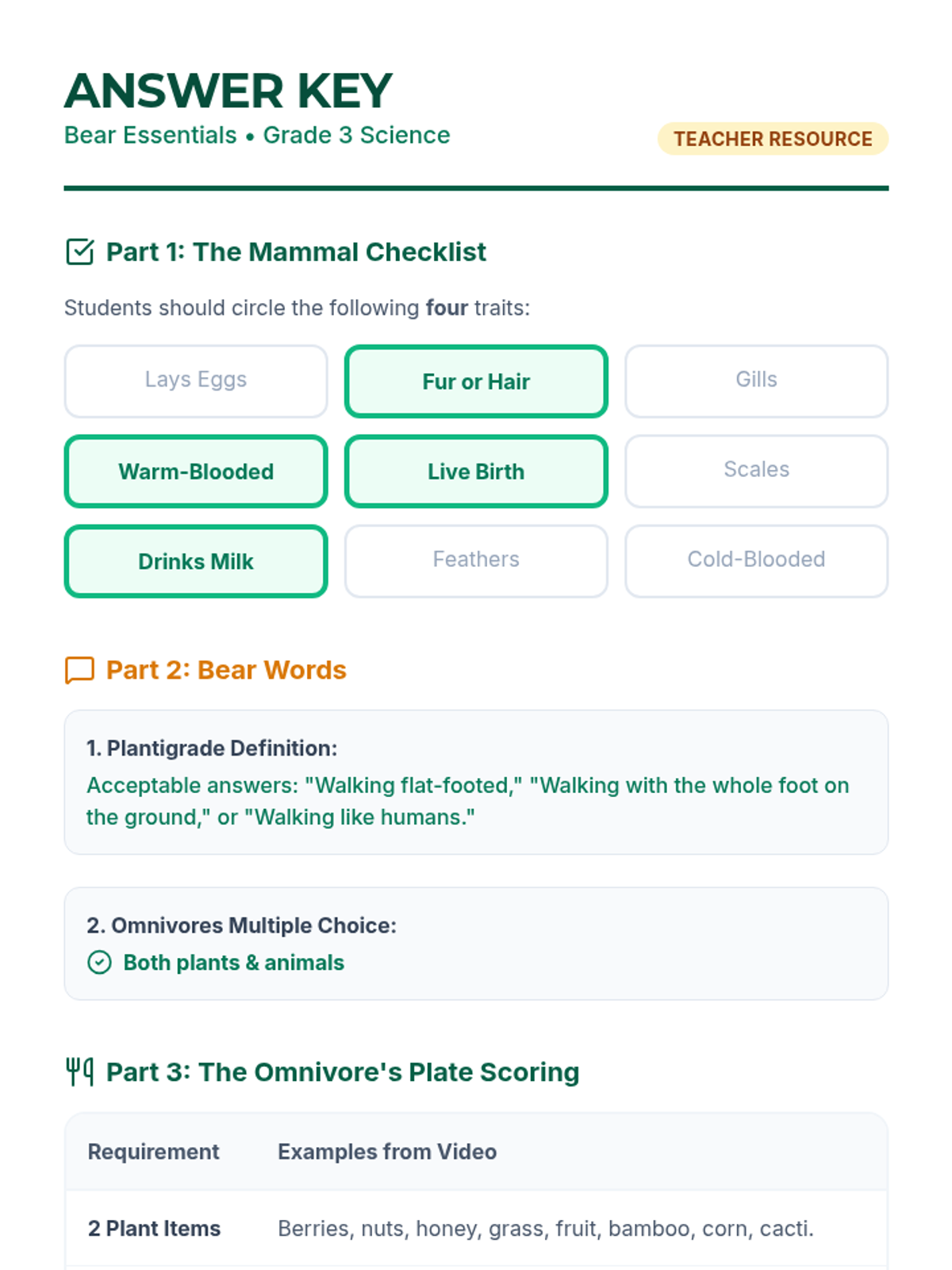Select the Drinks Milk trait
The height and width of the screenshot is (1270, 952).
[196, 561]
